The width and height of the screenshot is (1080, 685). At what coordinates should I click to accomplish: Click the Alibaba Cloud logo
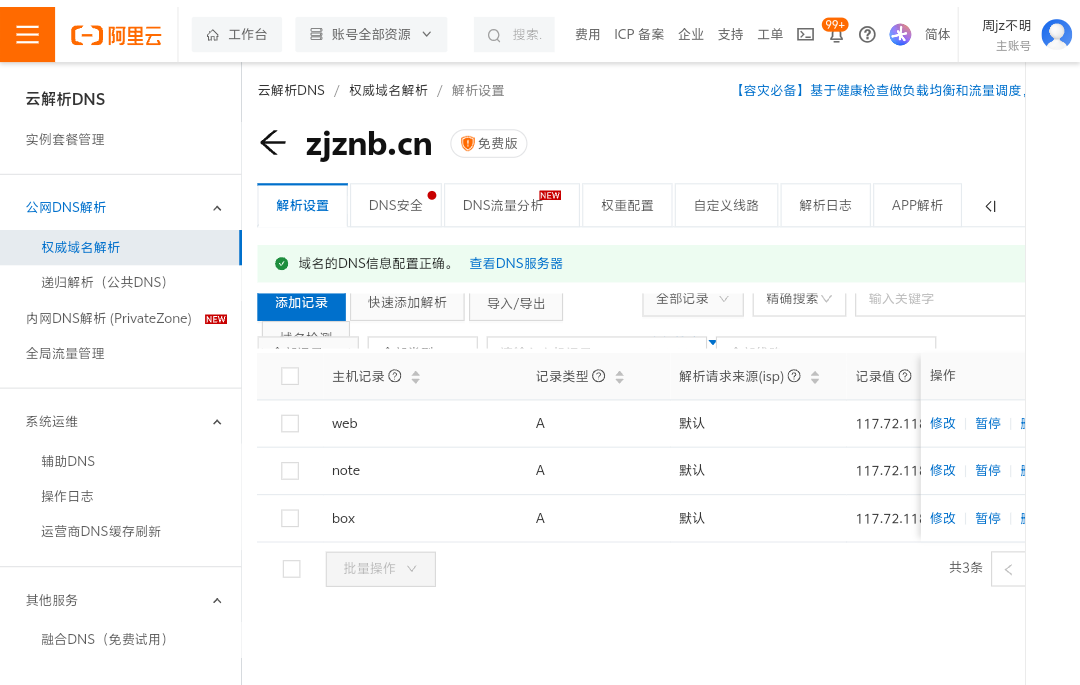116,34
